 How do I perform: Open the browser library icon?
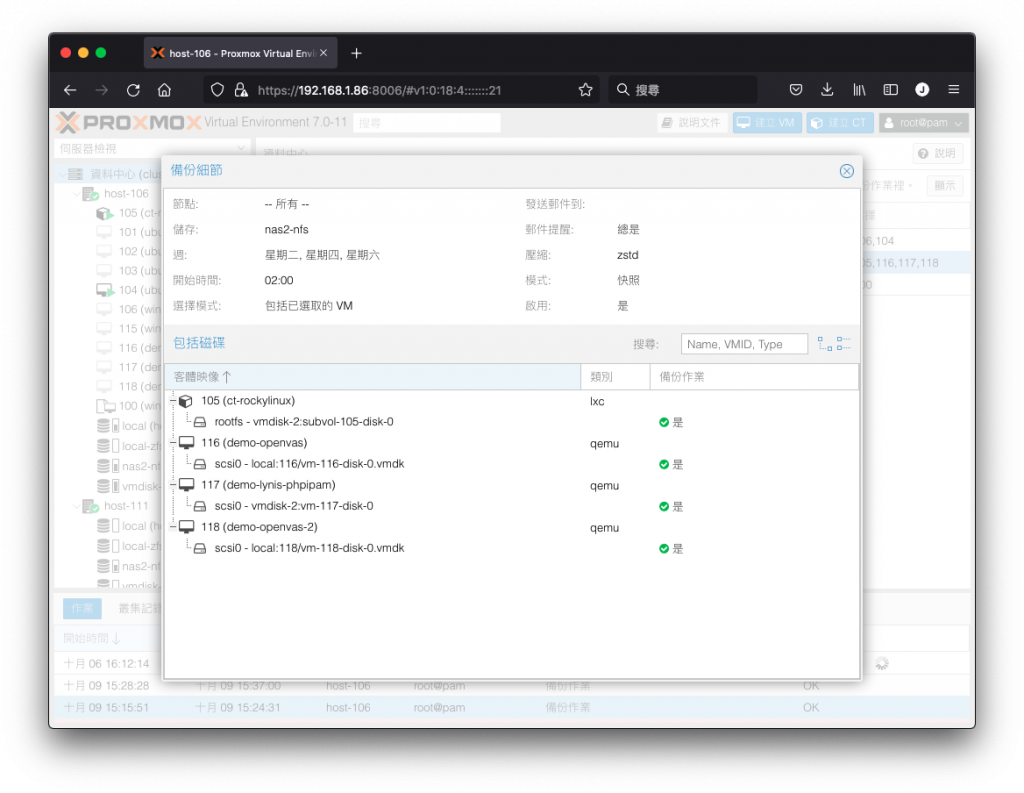(x=859, y=89)
